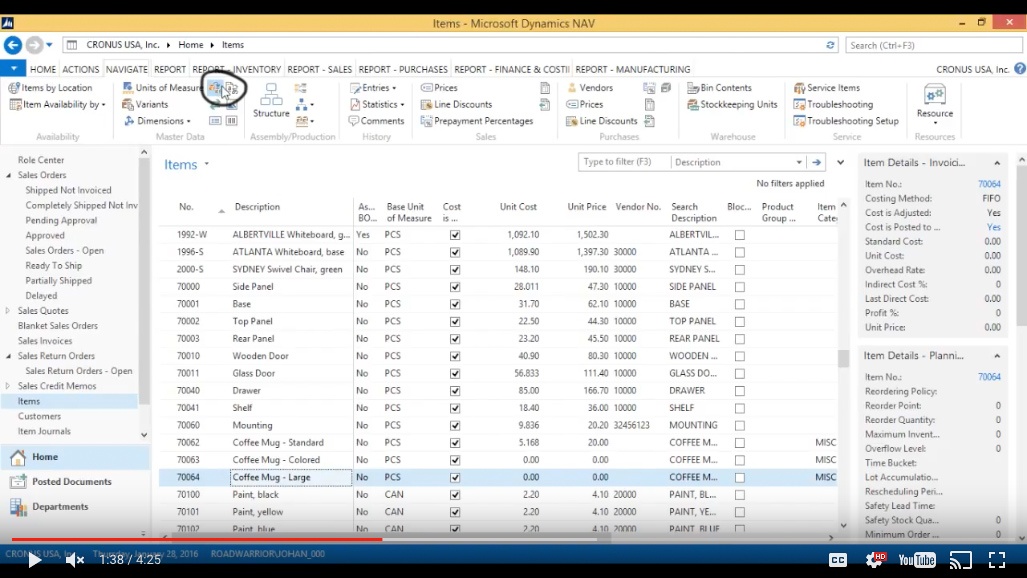Screen dimensions: 1027x578
Task: Open the Description filter field dropdown
Action: tap(798, 162)
